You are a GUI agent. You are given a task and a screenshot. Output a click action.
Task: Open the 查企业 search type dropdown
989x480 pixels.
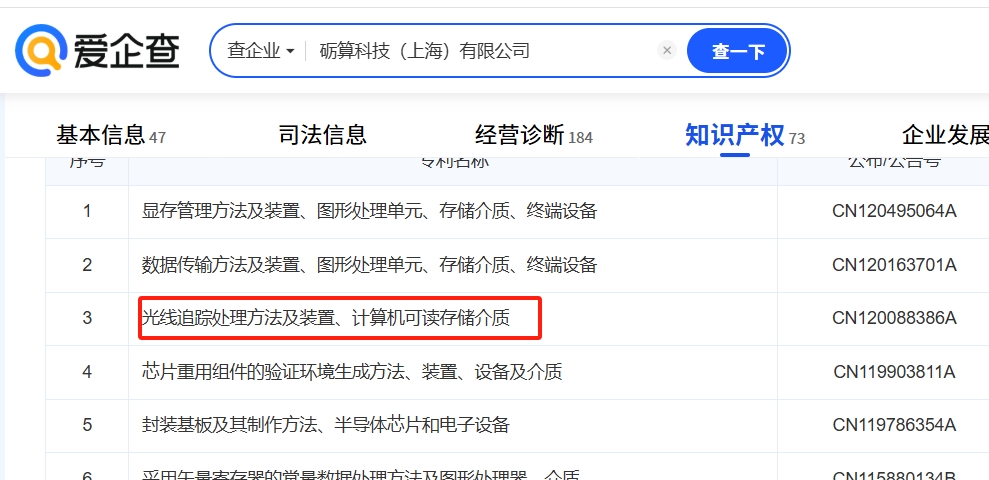point(260,50)
